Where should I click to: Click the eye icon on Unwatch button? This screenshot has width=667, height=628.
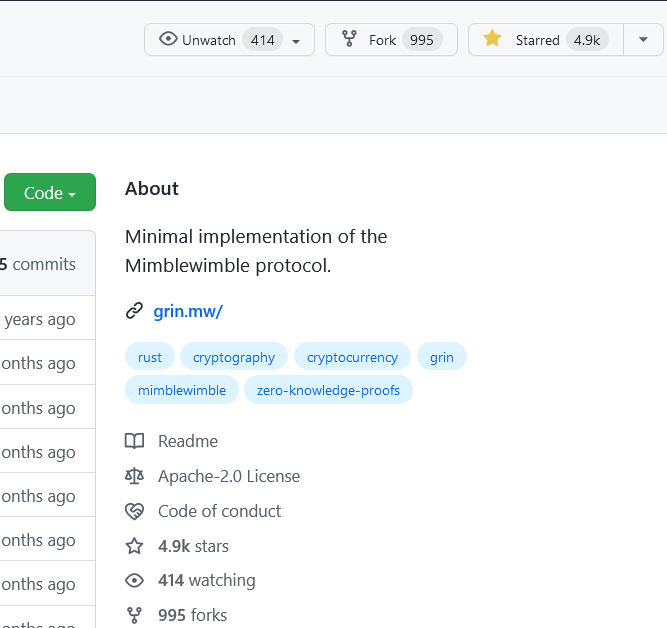point(168,39)
